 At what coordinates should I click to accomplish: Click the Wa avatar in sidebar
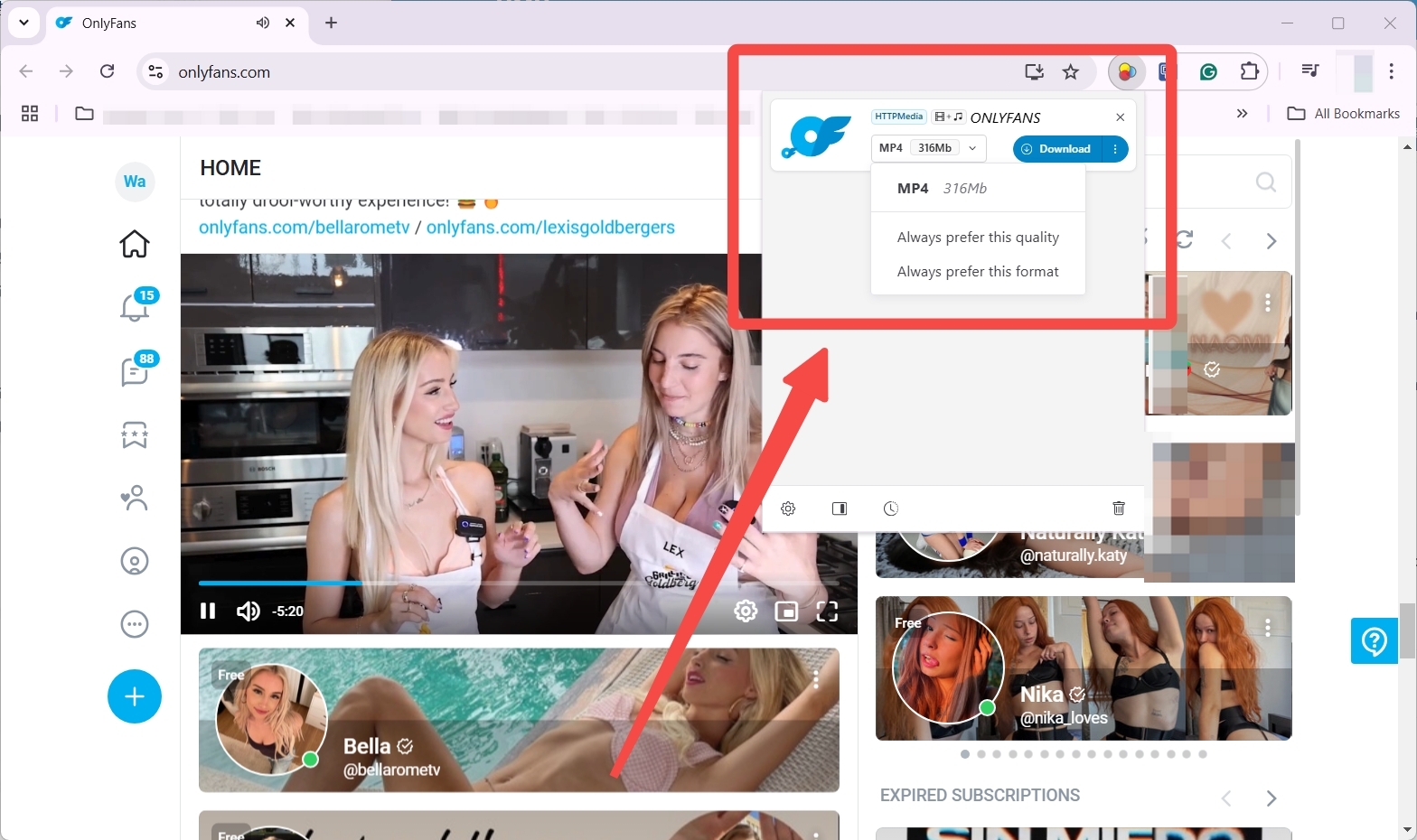coord(135,182)
